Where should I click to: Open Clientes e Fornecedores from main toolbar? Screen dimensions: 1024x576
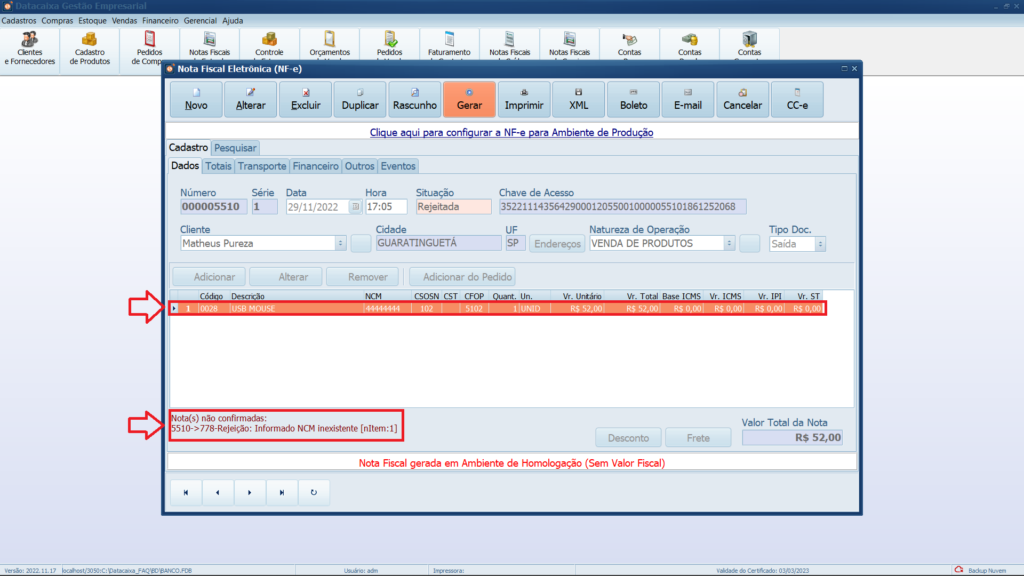(30, 47)
